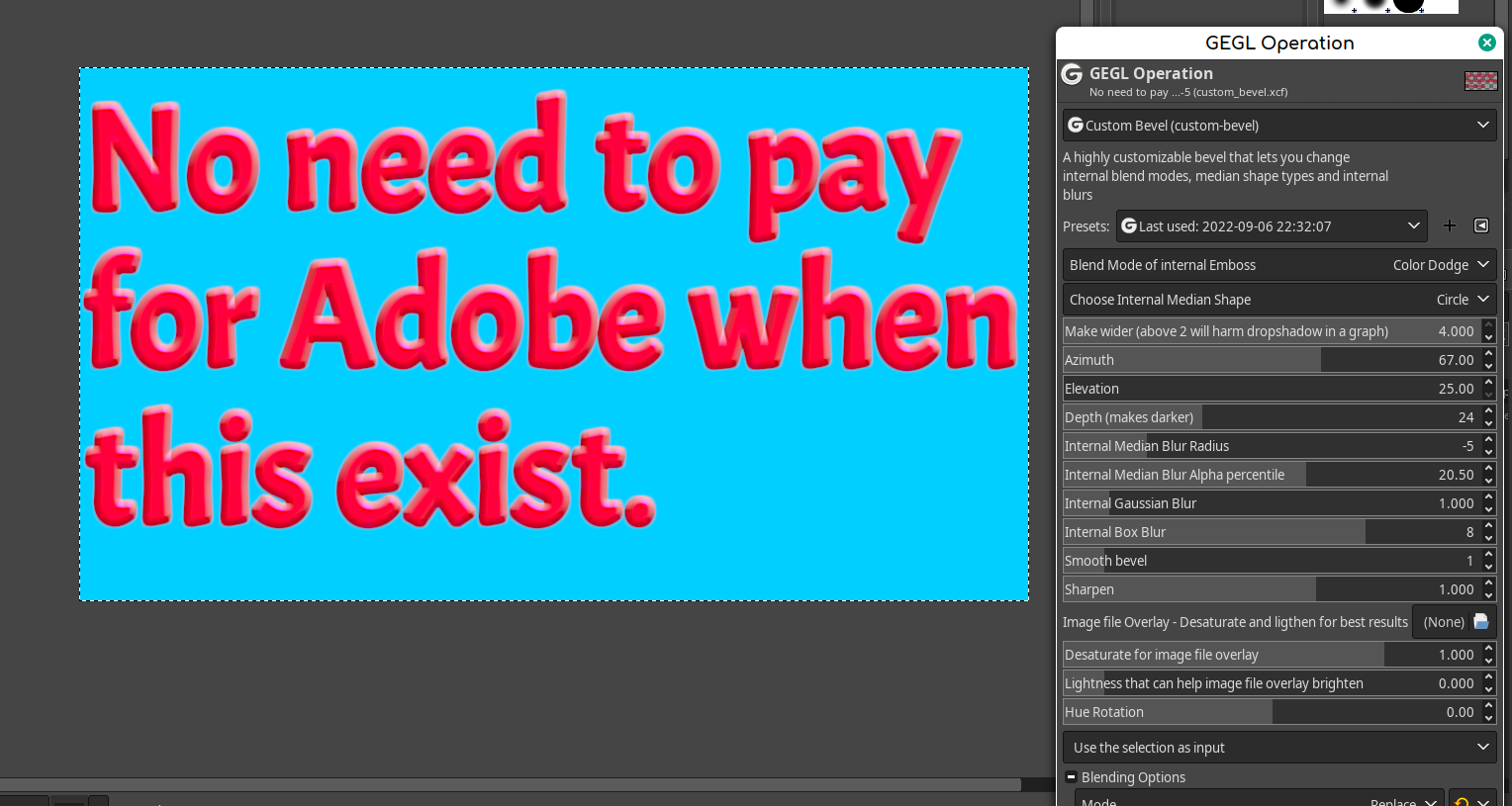
Task: Collapse the Blending Options section
Action: 1071,777
